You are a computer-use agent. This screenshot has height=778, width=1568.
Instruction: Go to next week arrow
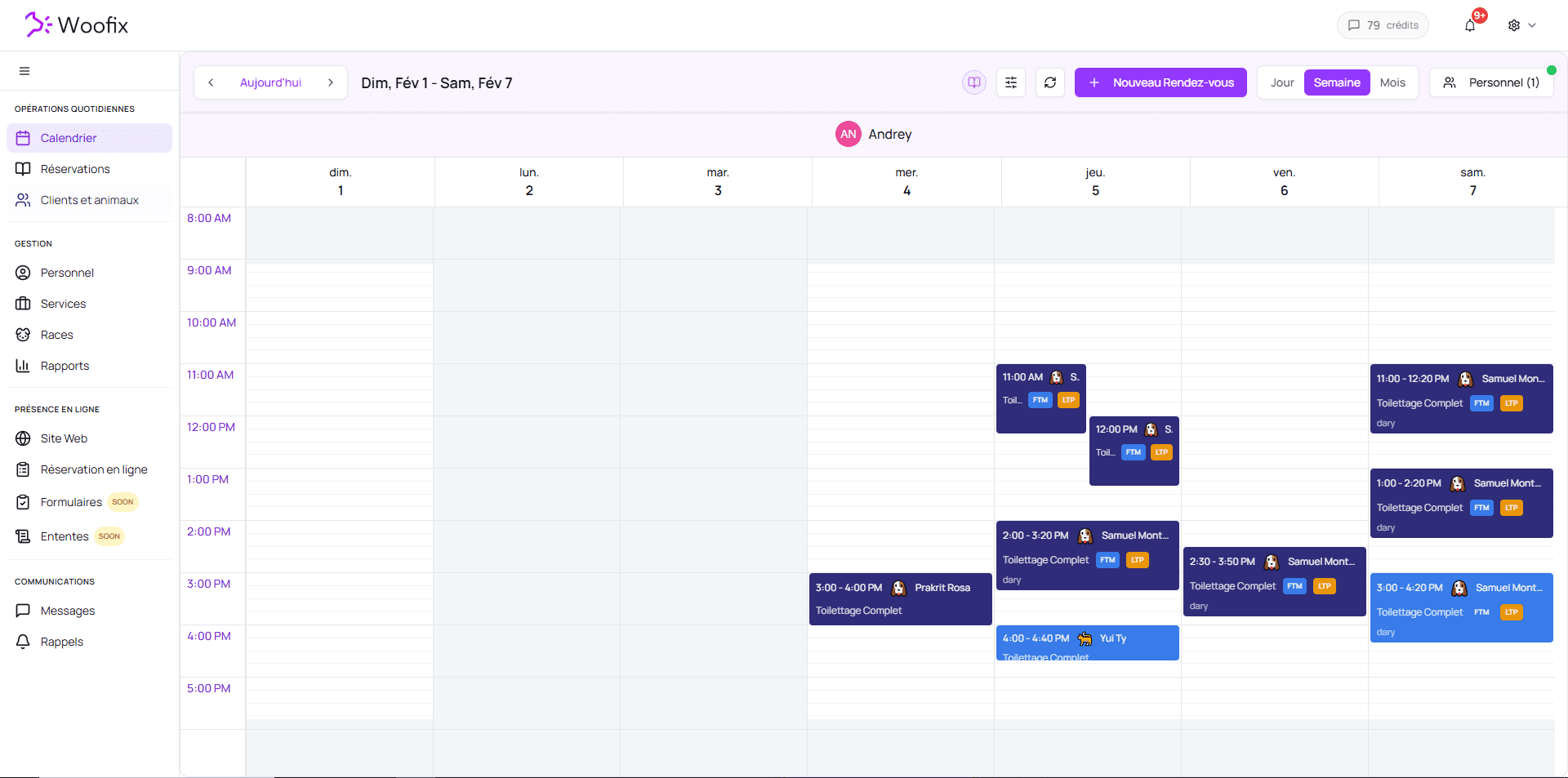pyautogui.click(x=331, y=82)
